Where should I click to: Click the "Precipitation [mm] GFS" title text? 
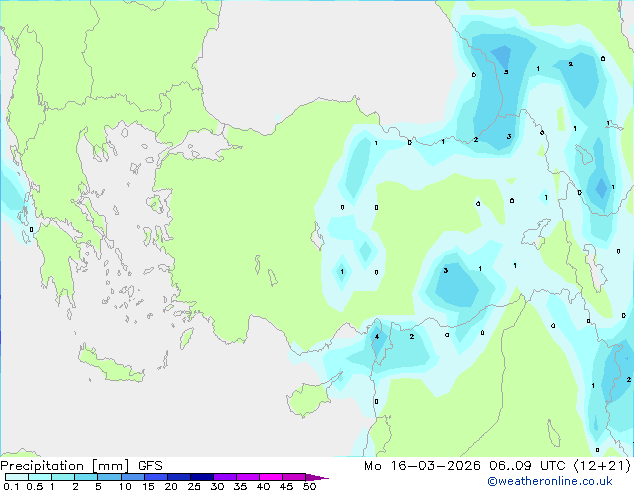pyautogui.click(x=81, y=466)
